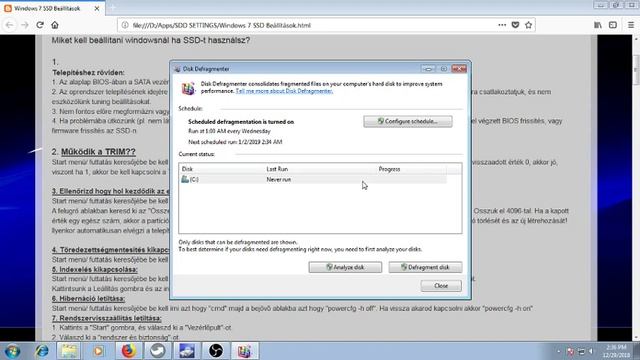The image size is (640, 360).
Task: Go forward in Firefox browser
Action: [x=25, y=25]
